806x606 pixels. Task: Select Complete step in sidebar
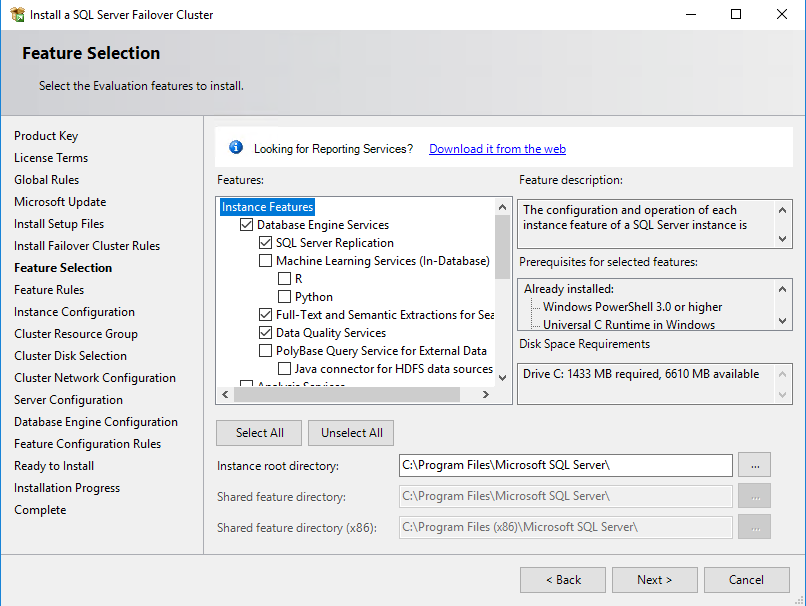tap(40, 510)
